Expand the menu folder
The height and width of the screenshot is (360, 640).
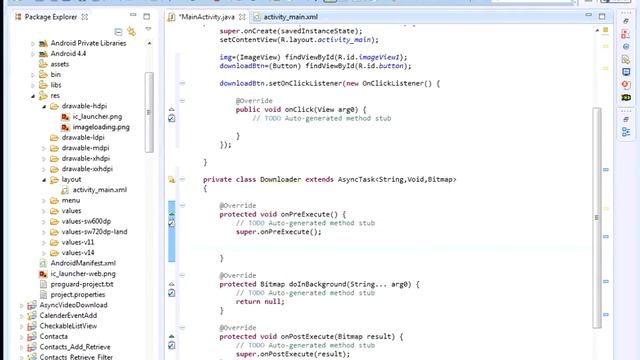(x=44, y=201)
